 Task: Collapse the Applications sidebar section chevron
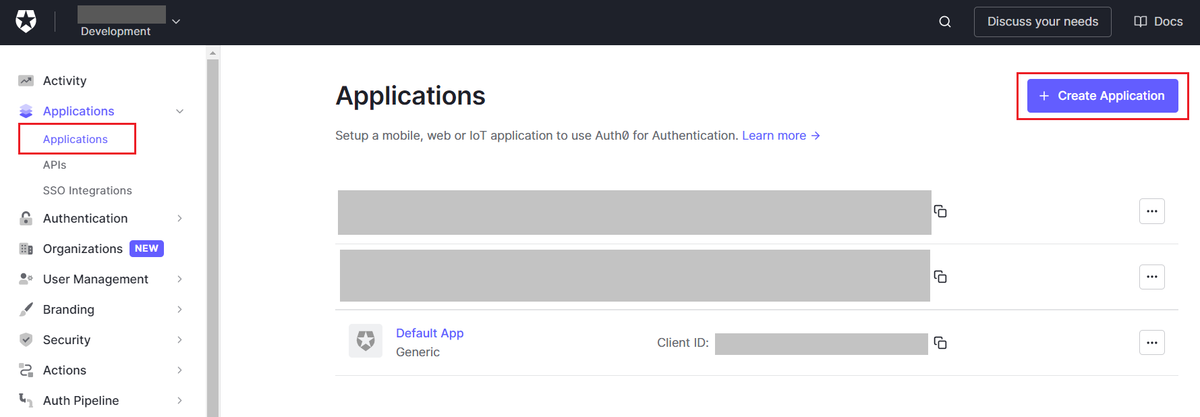tap(180, 111)
